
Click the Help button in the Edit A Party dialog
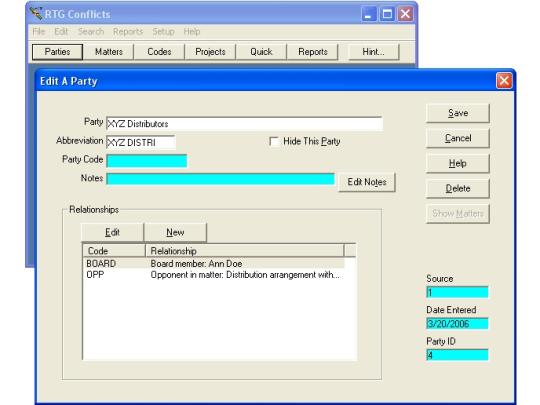tap(458, 163)
